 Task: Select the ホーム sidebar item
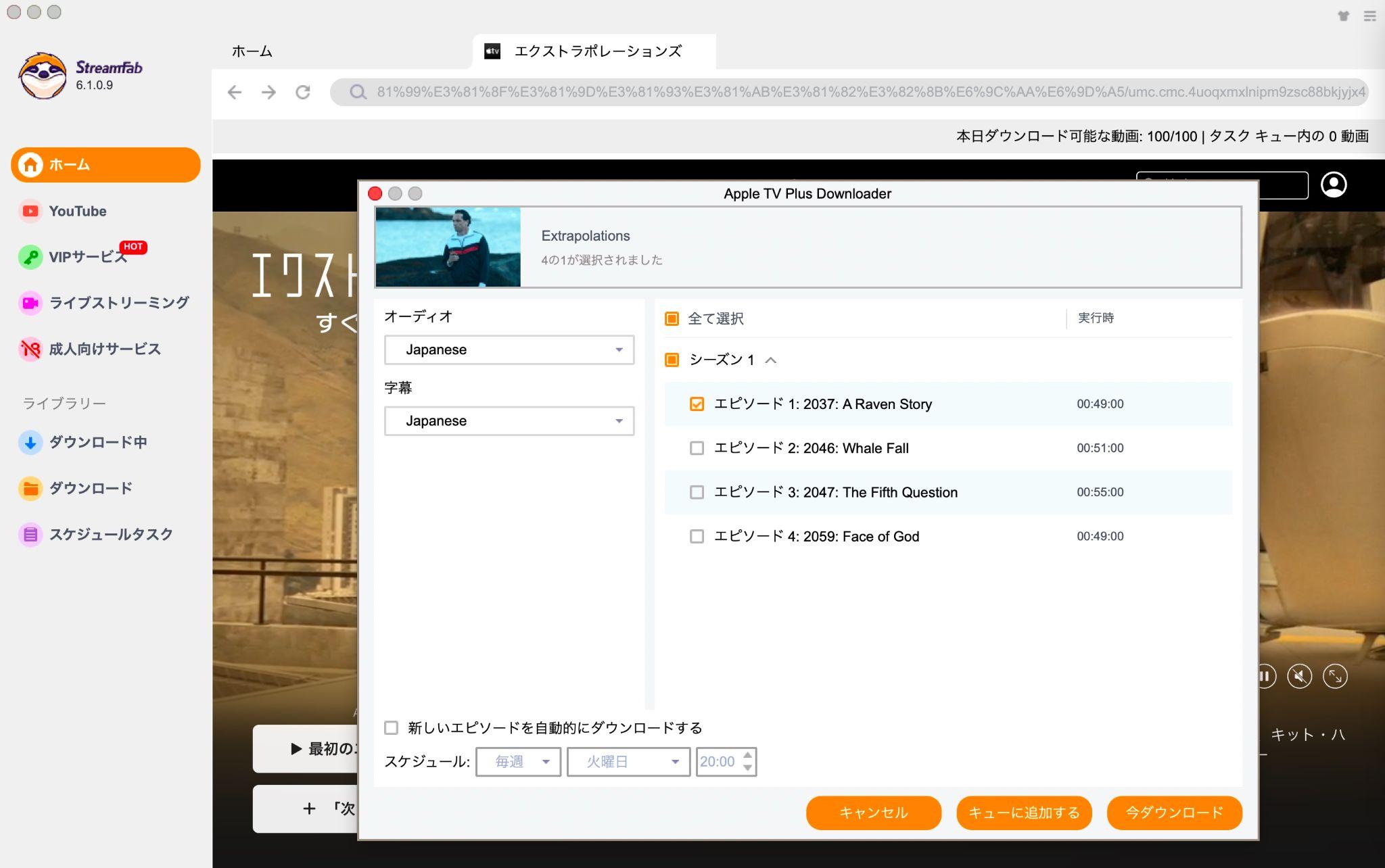[x=105, y=164]
